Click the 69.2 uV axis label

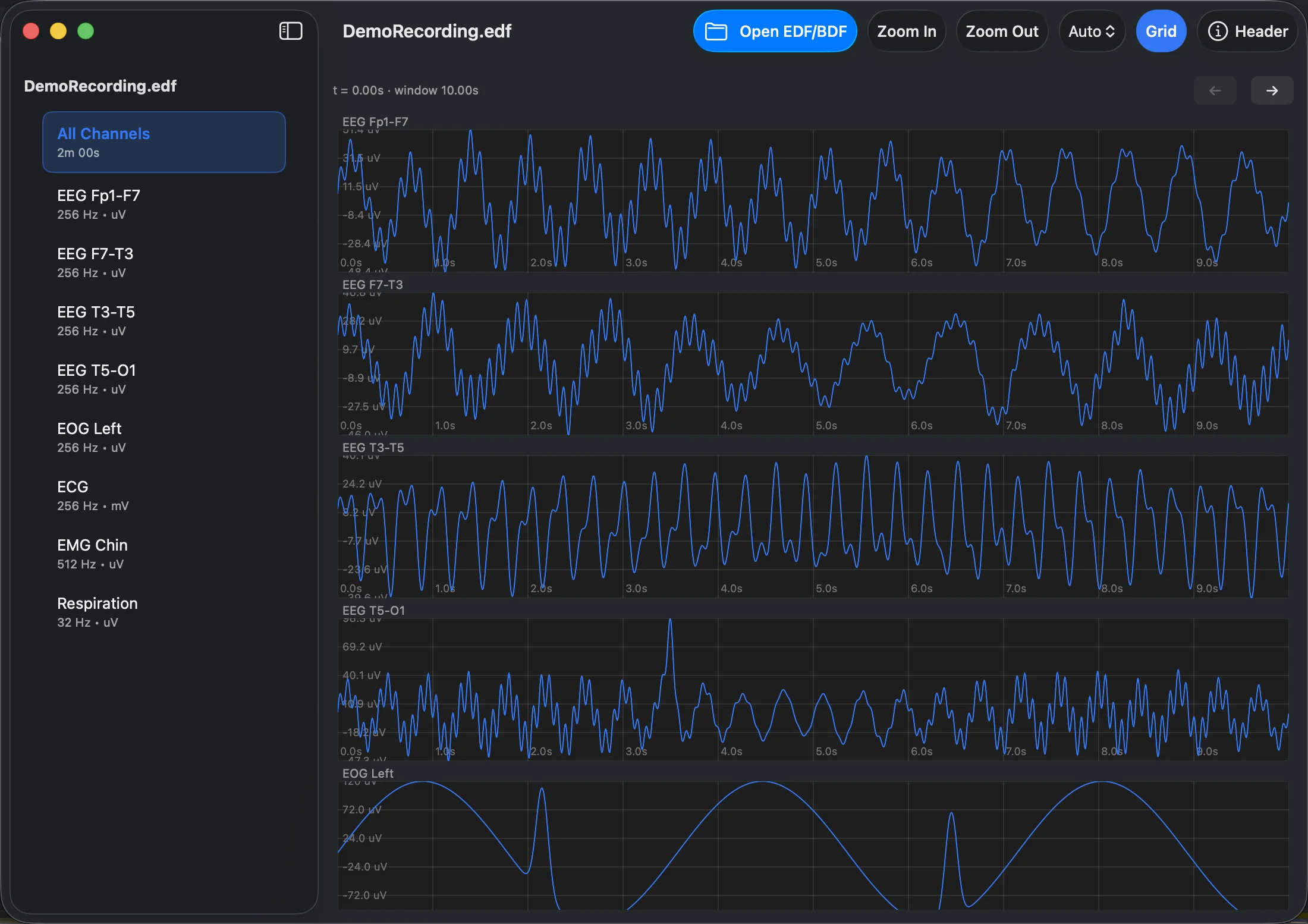coord(361,646)
